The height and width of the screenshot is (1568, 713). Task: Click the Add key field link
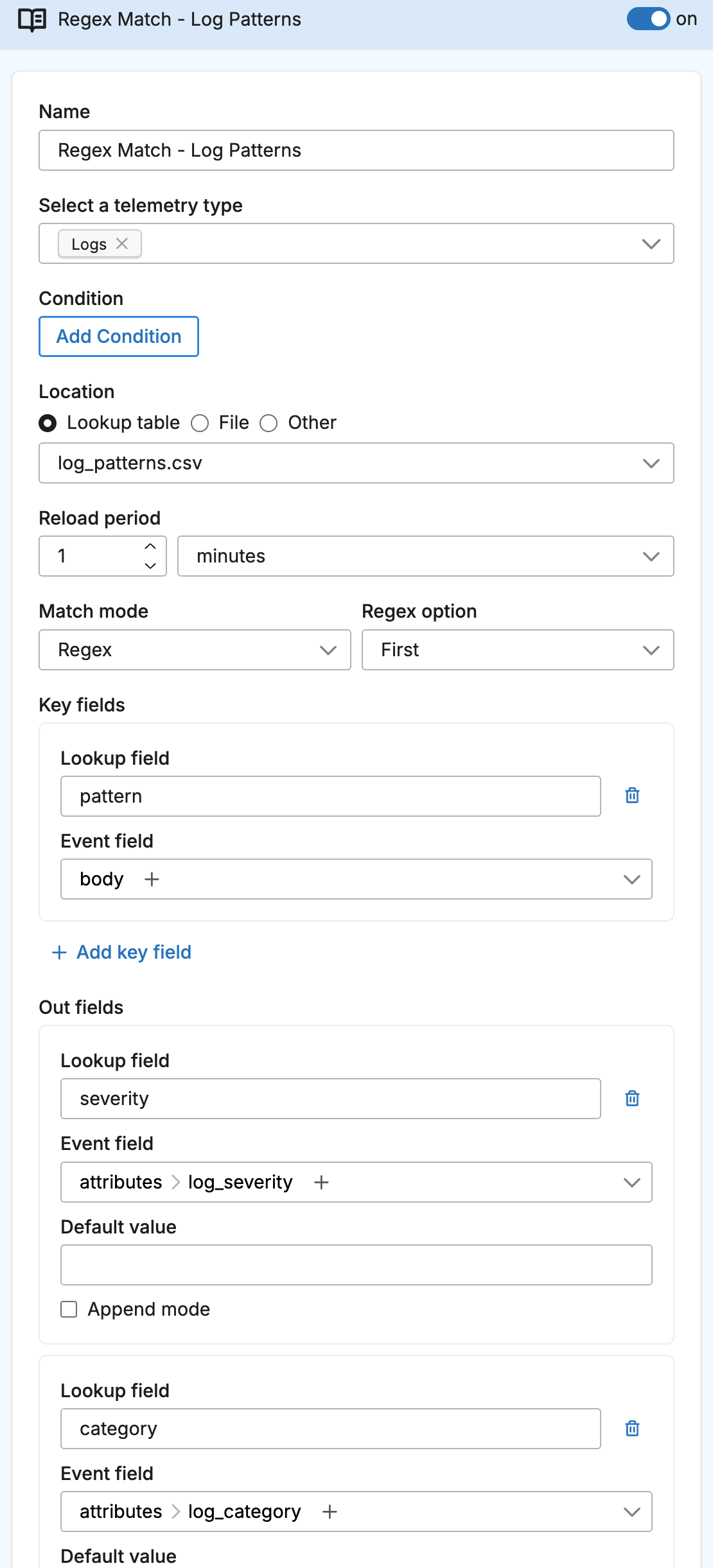(x=121, y=952)
